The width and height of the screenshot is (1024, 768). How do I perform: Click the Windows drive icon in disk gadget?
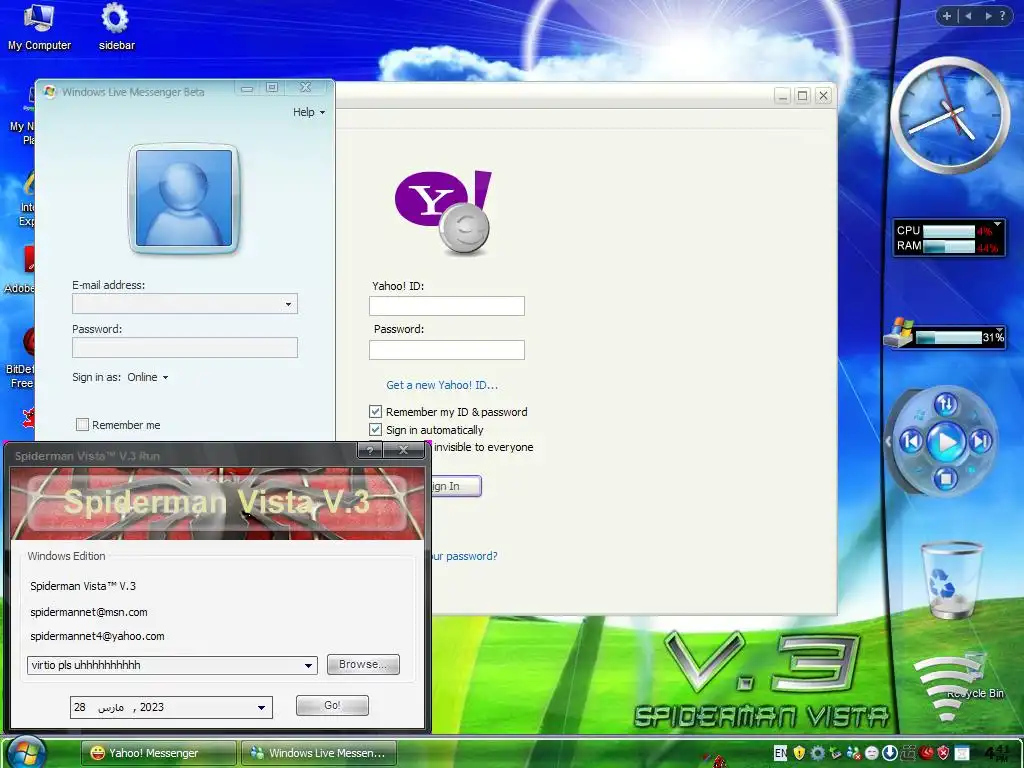pos(899,333)
